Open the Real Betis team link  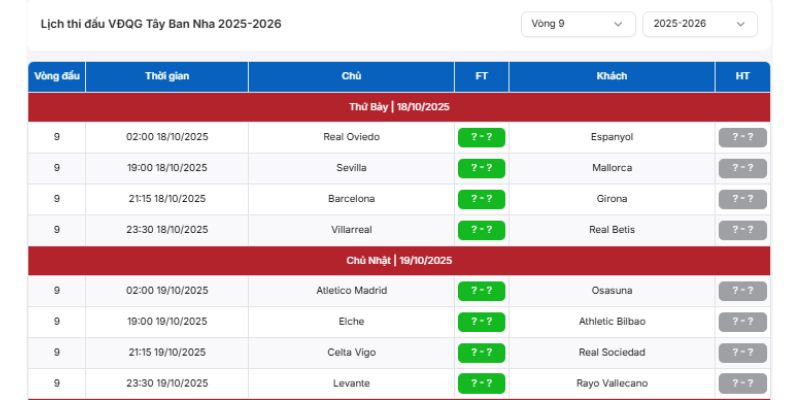click(x=612, y=230)
